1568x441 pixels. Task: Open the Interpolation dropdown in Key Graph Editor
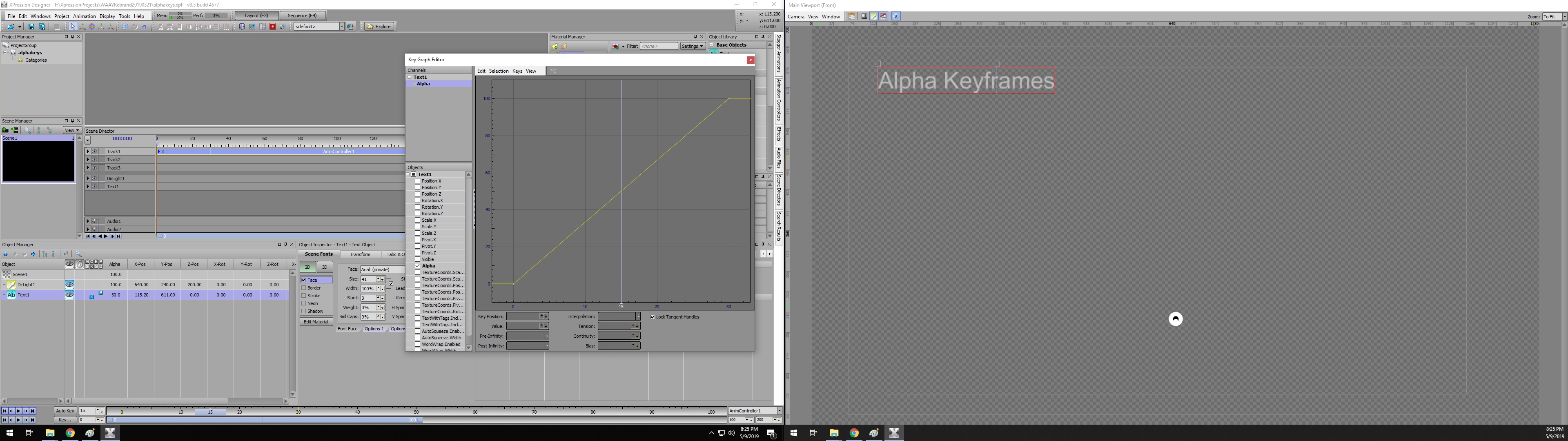click(638, 317)
